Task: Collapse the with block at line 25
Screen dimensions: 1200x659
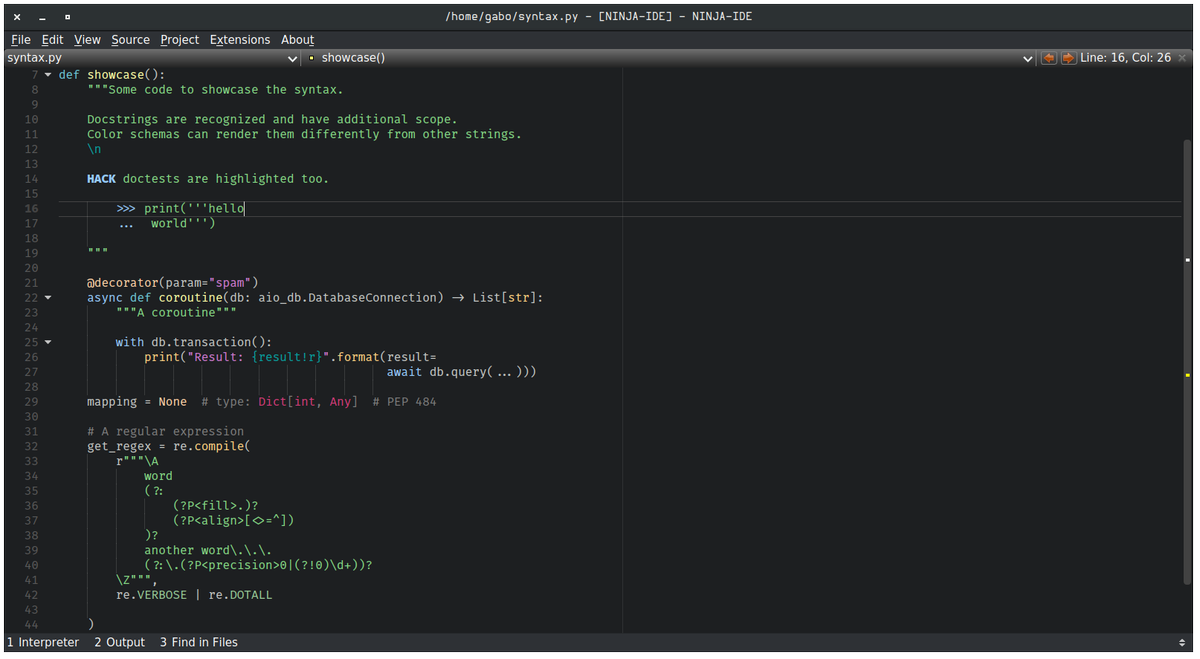Action: tap(47, 342)
